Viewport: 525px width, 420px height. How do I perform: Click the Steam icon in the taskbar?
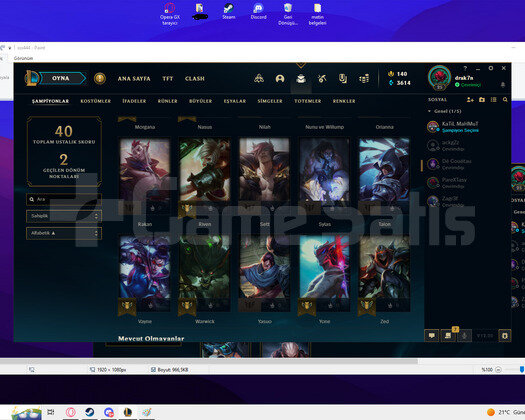pos(89,412)
